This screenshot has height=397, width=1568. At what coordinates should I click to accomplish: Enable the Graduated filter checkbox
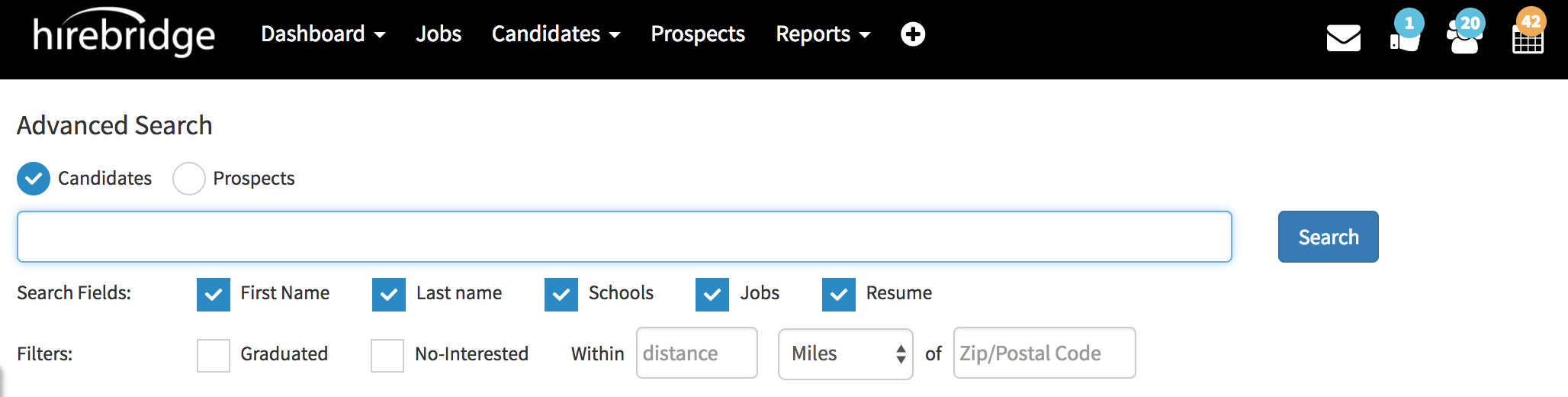pos(214,356)
